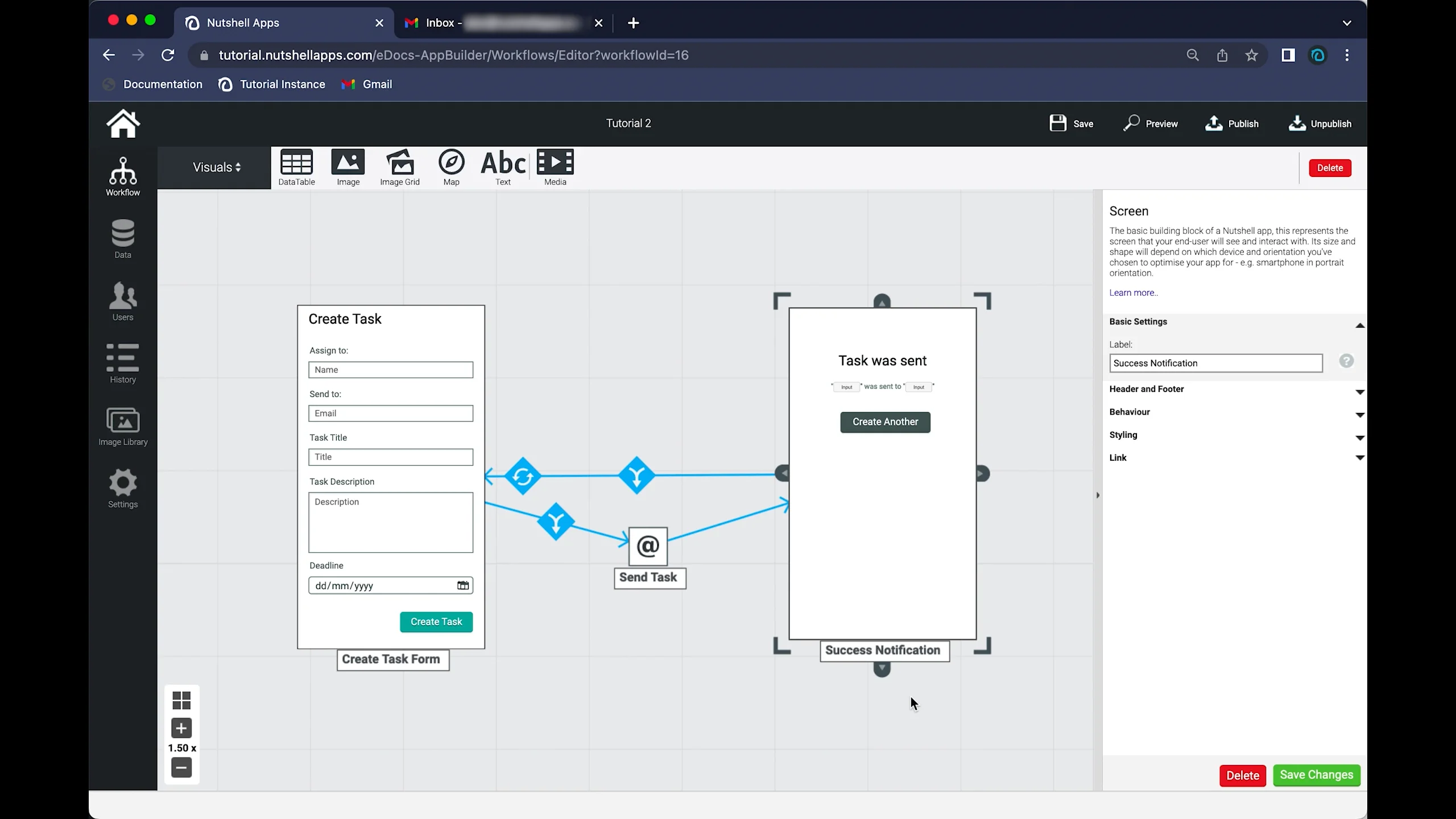
Task: Click the red Delete button in toolbar
Action: point(1330,168)
